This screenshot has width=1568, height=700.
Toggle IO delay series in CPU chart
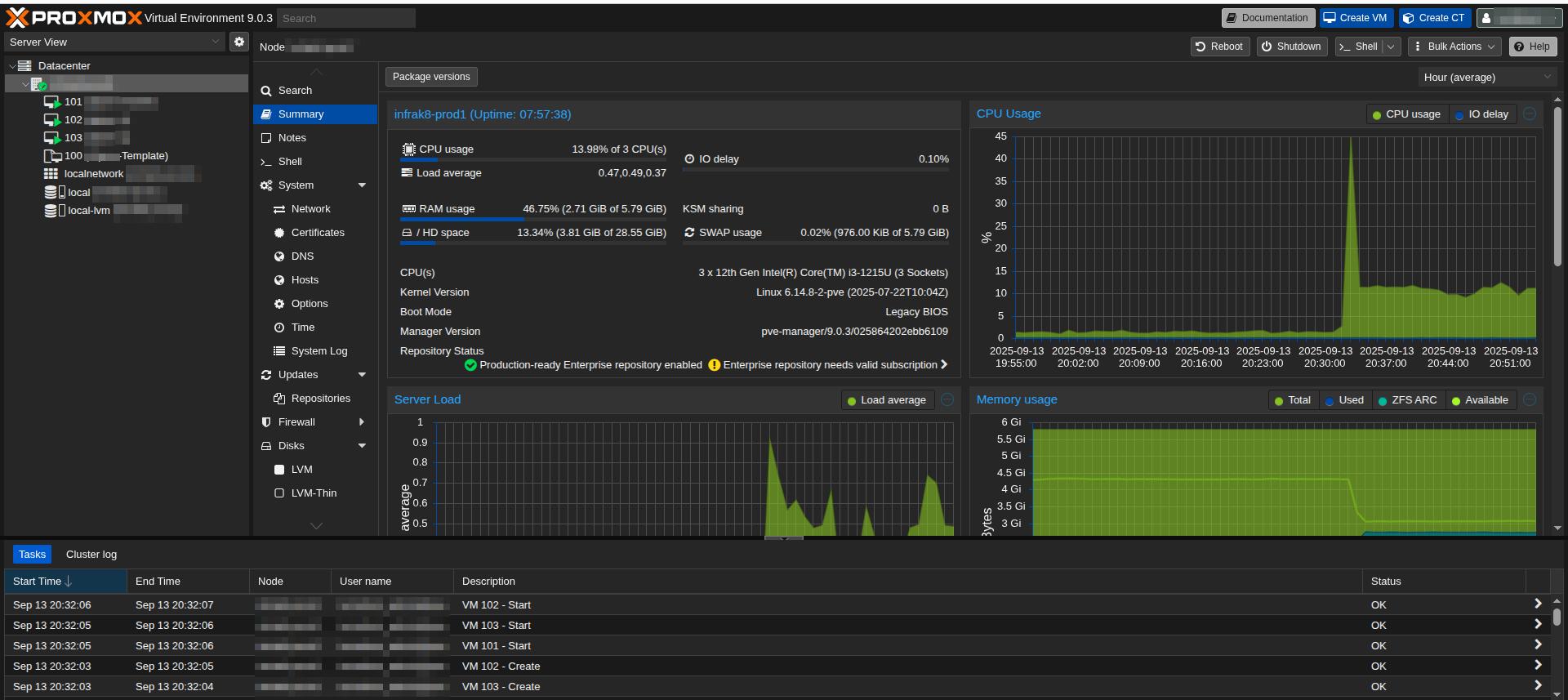coord(1481,114)
